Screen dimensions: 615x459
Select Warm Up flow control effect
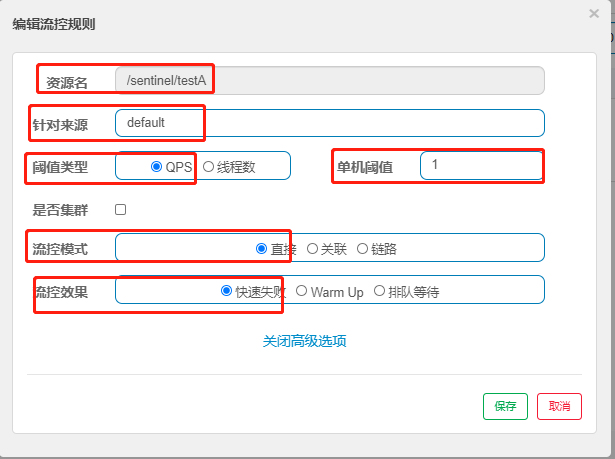pos(301,291)
